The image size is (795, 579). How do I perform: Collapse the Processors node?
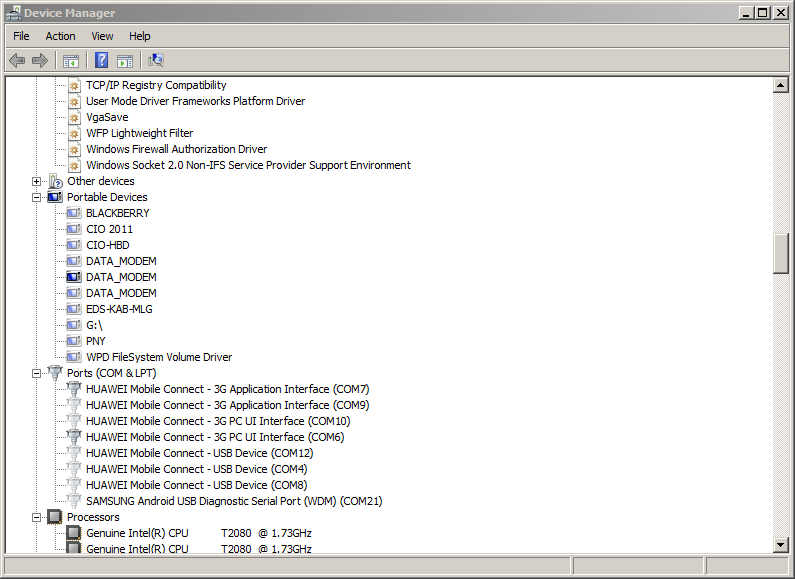pyautogui.click(x=37, y=517)
